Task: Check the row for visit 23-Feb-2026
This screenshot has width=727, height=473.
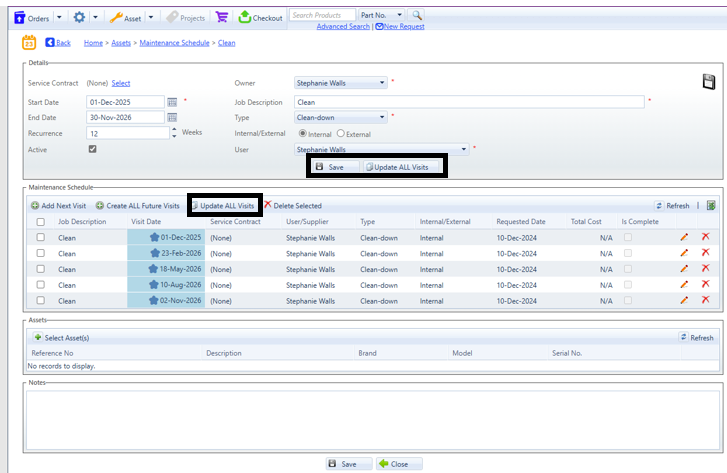Action: (41, 253)
